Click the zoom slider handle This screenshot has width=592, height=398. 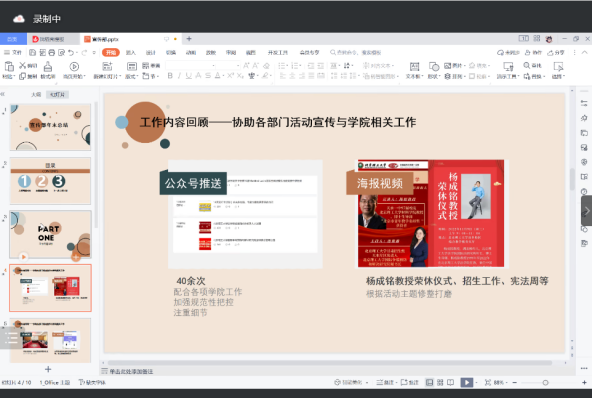[545, 383]
